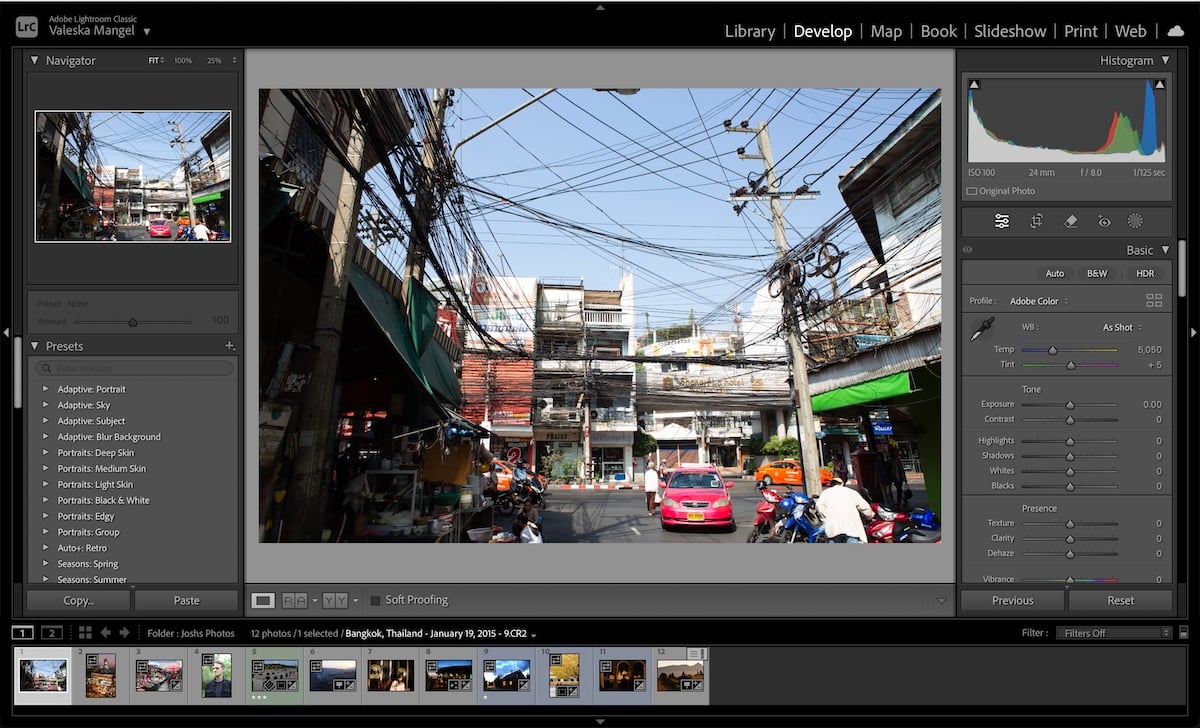Click the Copy button
The width and height of the screenshot is (1200, 728).
click(78, 599)
